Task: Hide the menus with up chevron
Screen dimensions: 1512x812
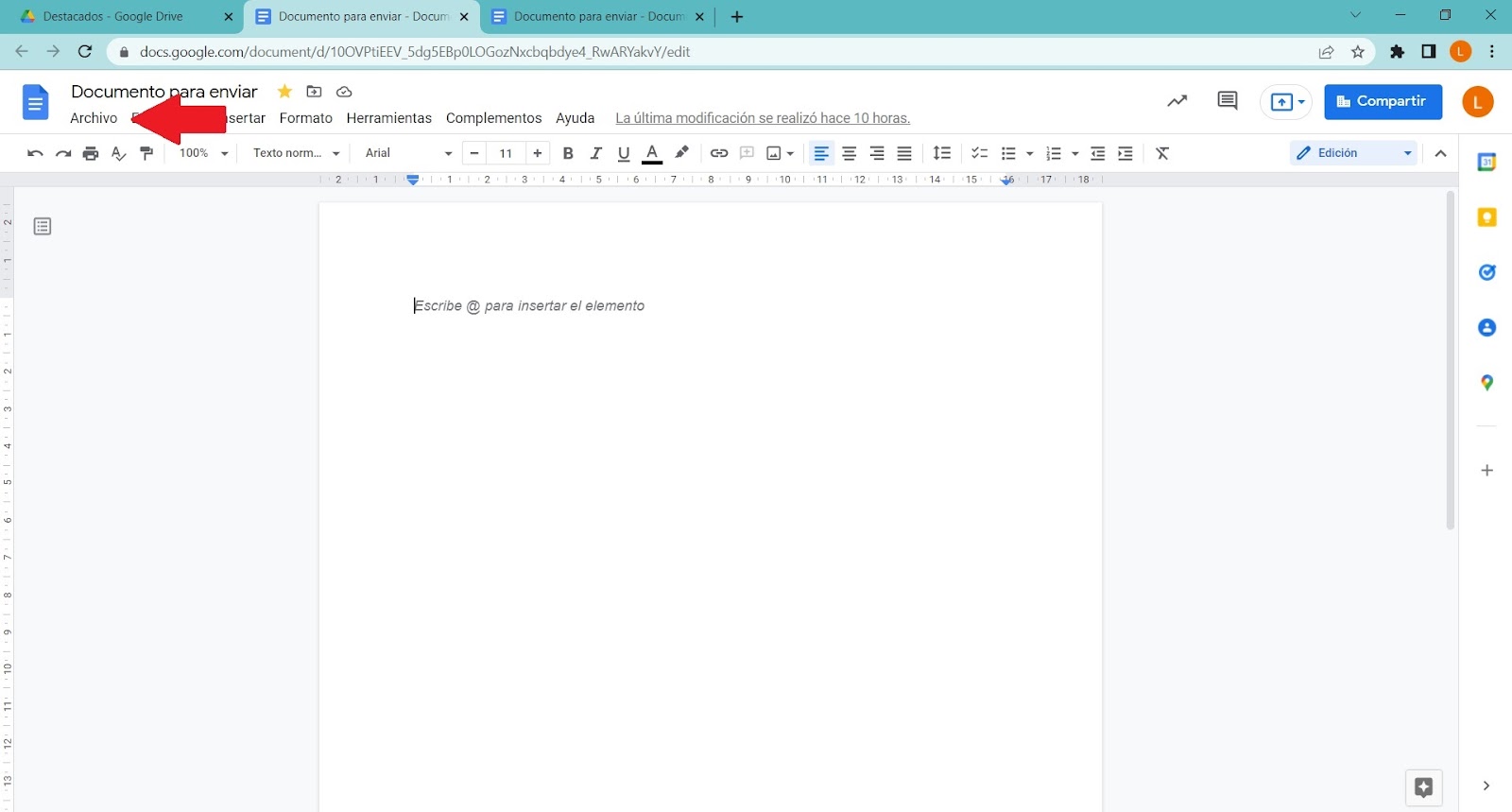Action: point(1440,153)
